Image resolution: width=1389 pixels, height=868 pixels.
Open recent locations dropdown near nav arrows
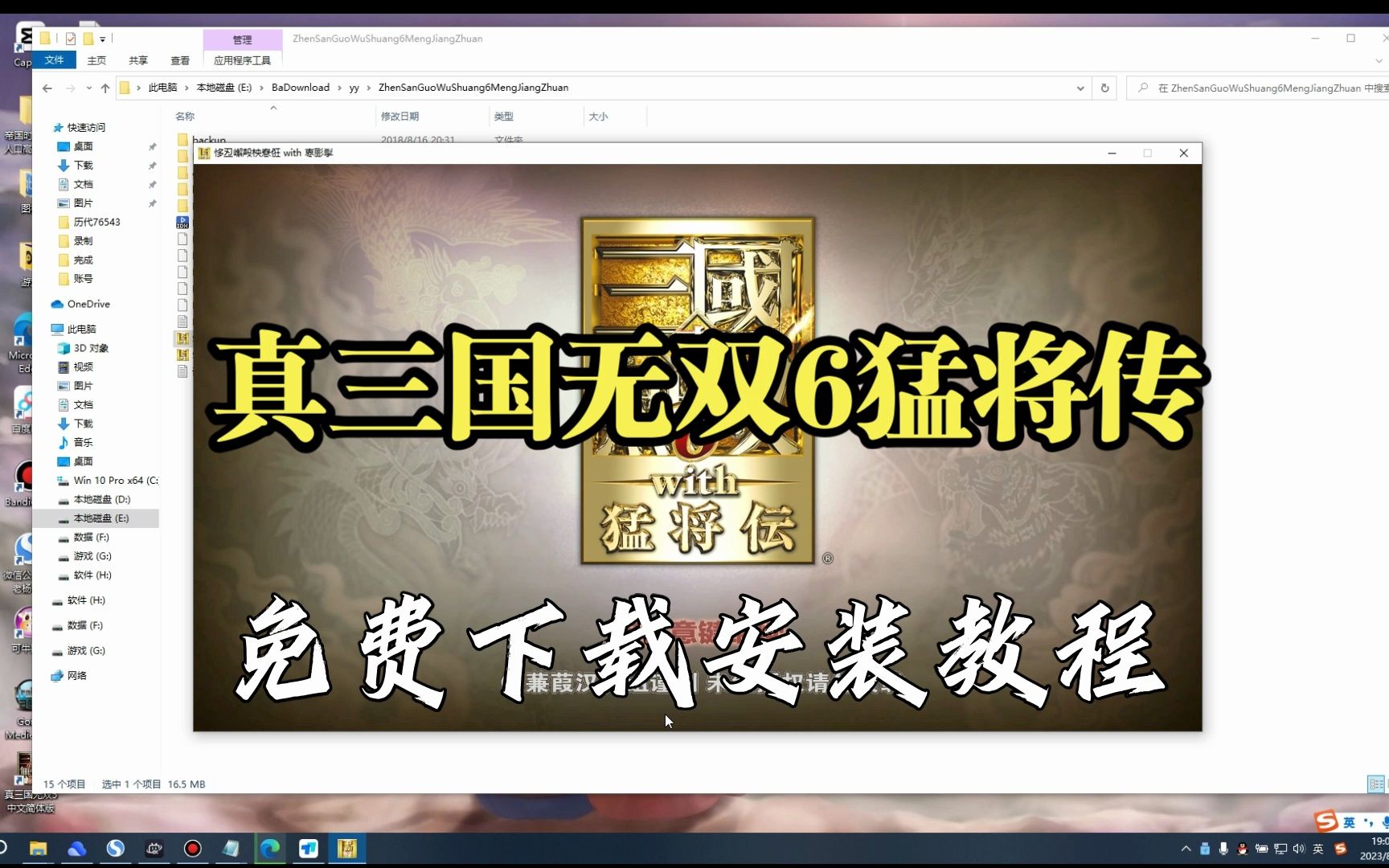88,88
